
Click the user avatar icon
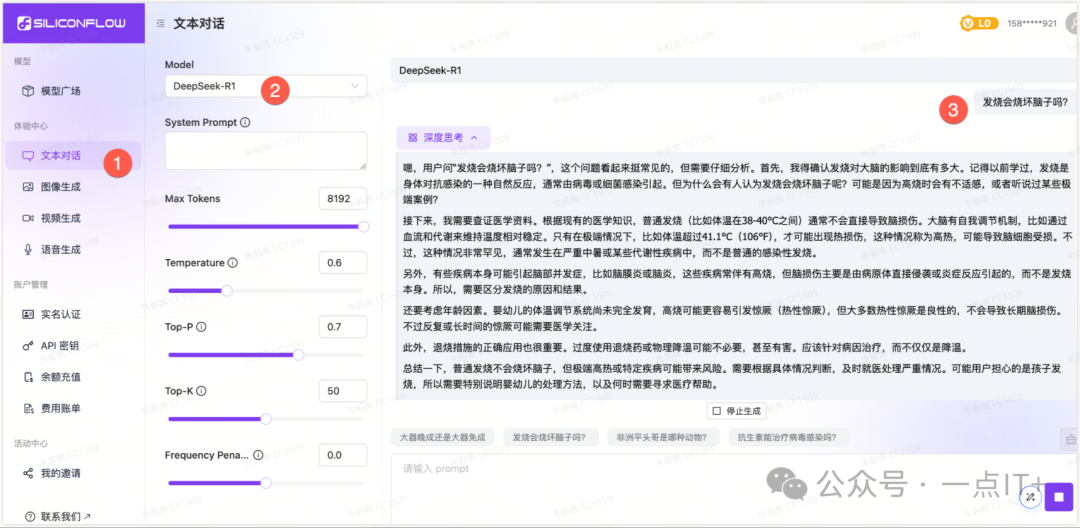tap(1072, 23)
